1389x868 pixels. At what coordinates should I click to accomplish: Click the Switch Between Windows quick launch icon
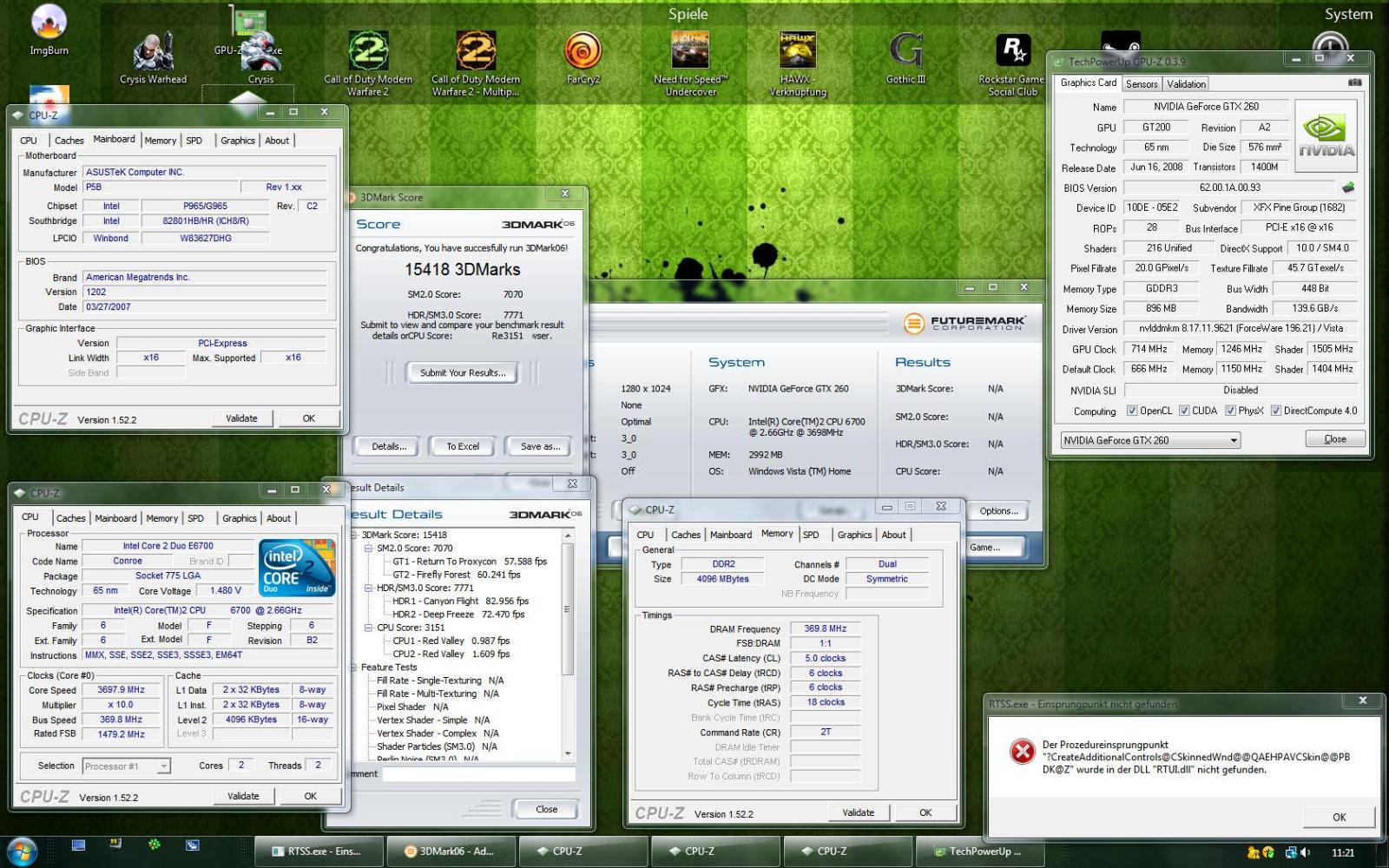[192, 845]
